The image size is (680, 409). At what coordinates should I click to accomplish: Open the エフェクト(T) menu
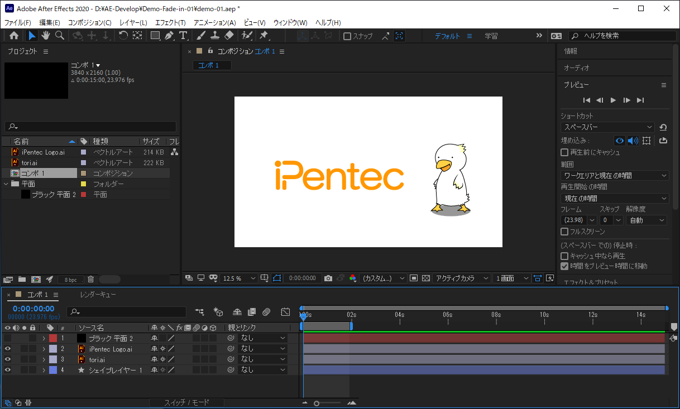coord(170,23)
